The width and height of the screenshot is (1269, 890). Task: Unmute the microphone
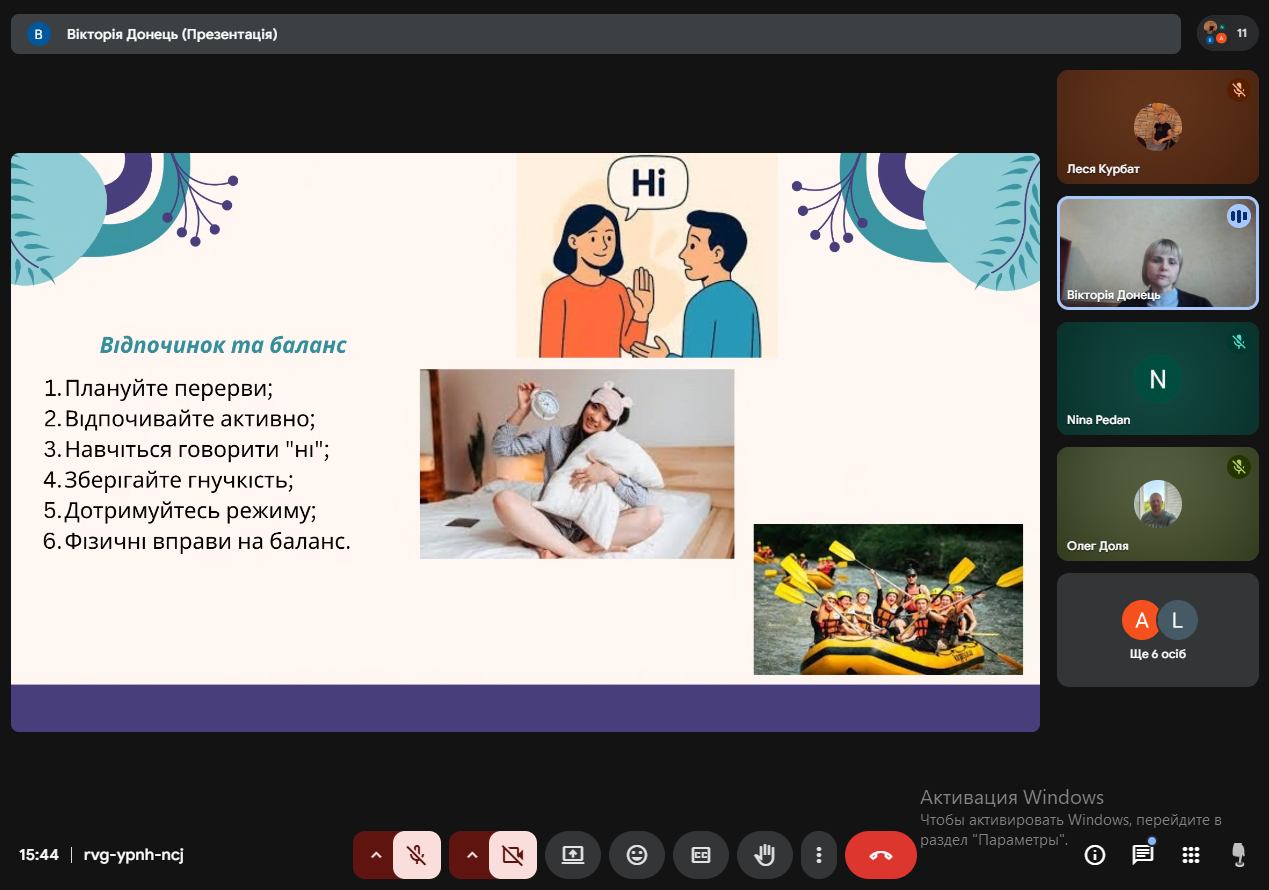point(417,855)
